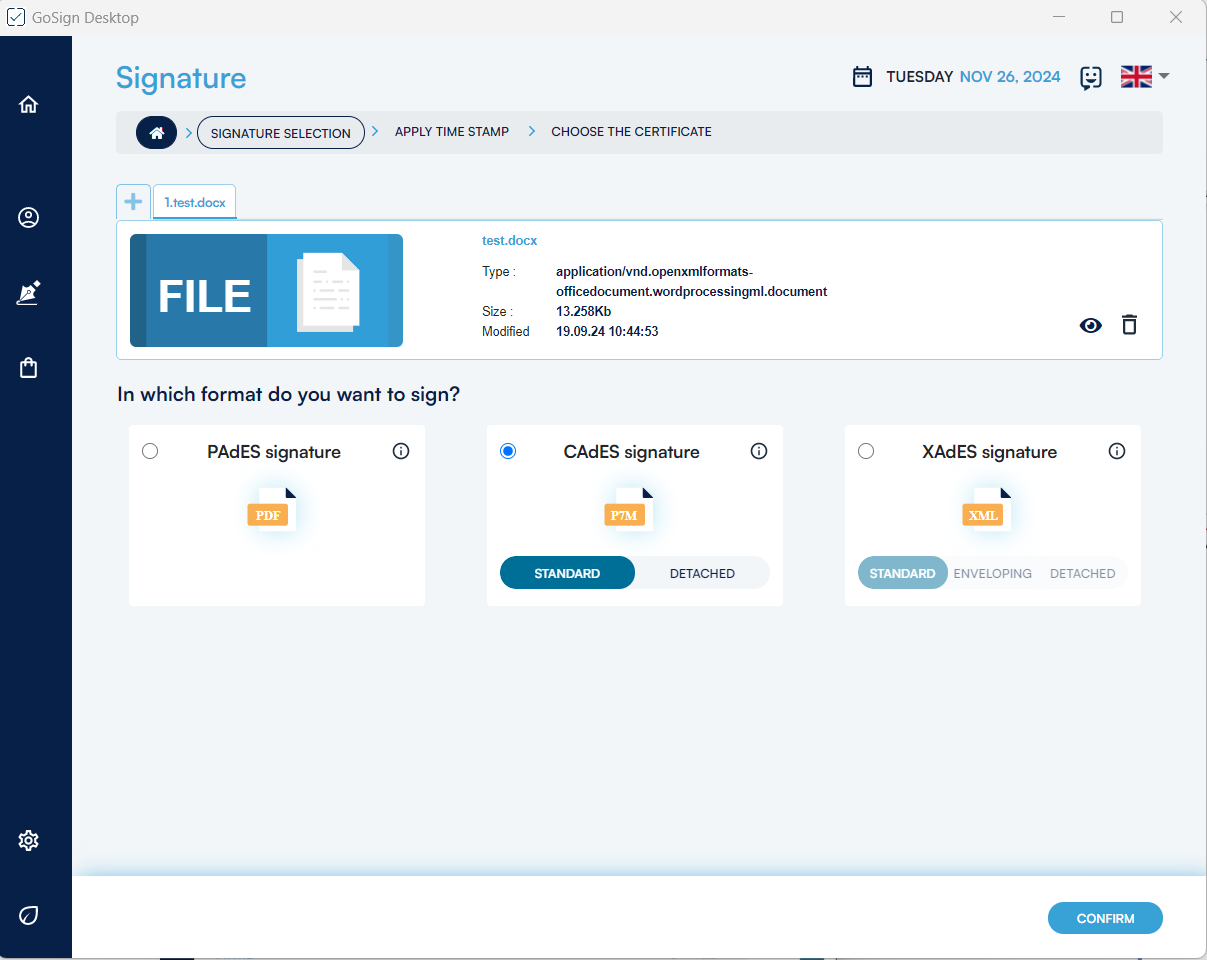Go to Home in left sidebar
1207x960 pixels.
point(28,104)
